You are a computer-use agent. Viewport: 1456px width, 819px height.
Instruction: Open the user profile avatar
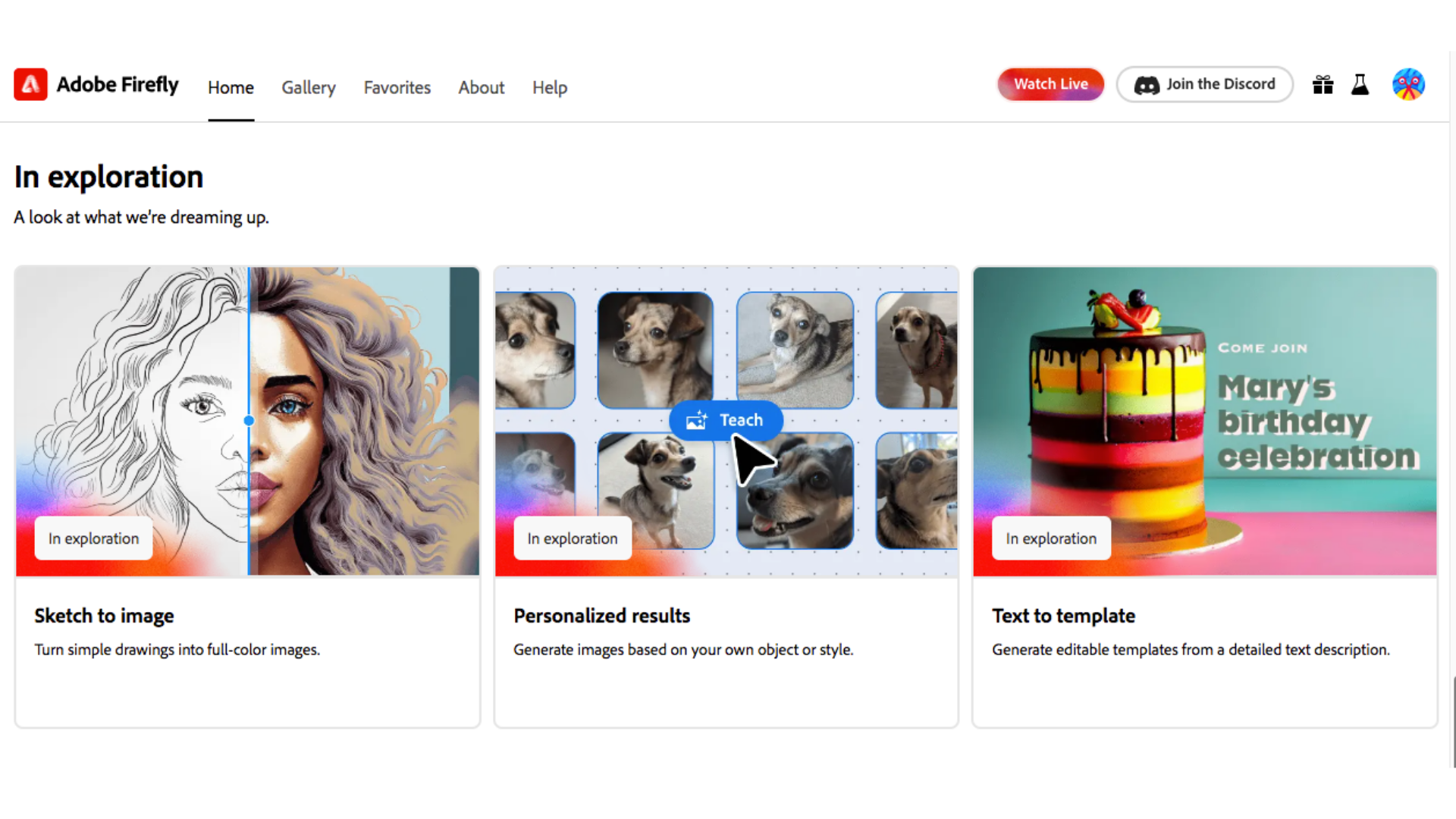click(x=1408, y=84)
